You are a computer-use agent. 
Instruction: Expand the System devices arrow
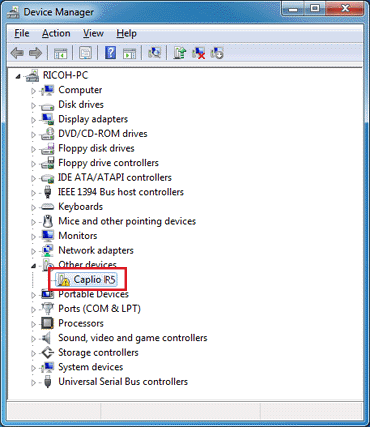(x=33, y=368)
